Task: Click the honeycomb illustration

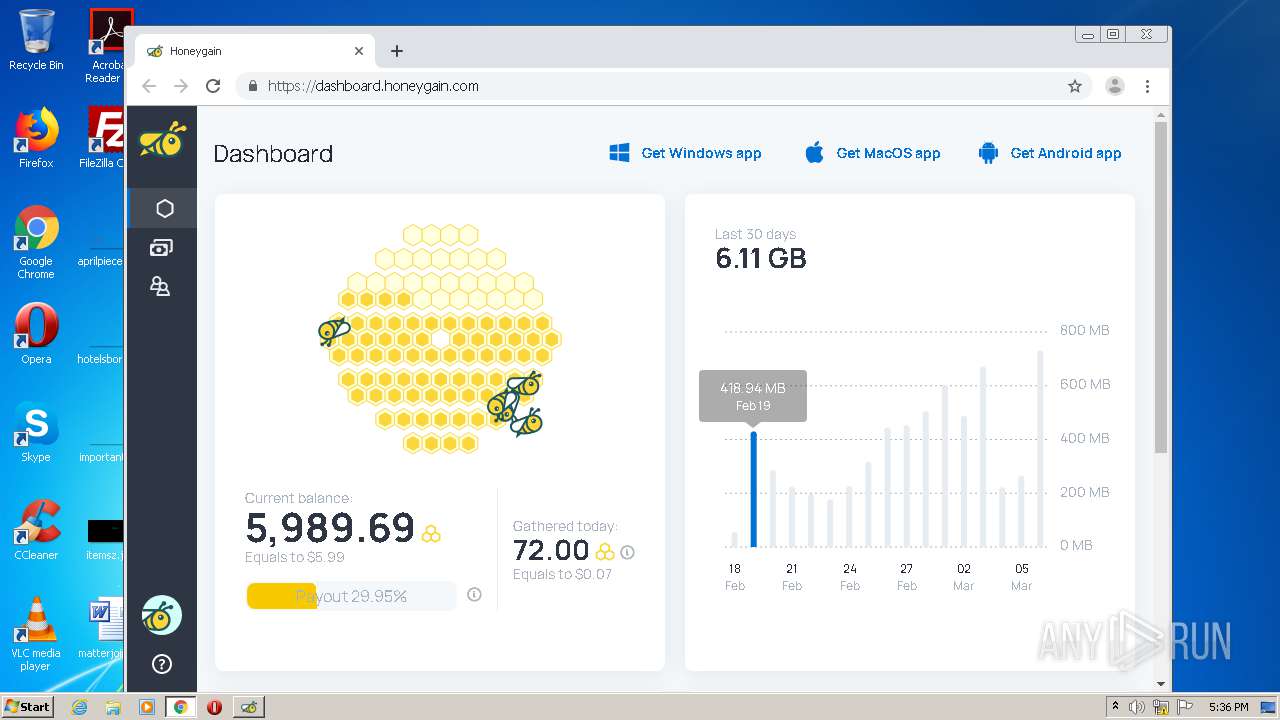Action: coord(440,338)
